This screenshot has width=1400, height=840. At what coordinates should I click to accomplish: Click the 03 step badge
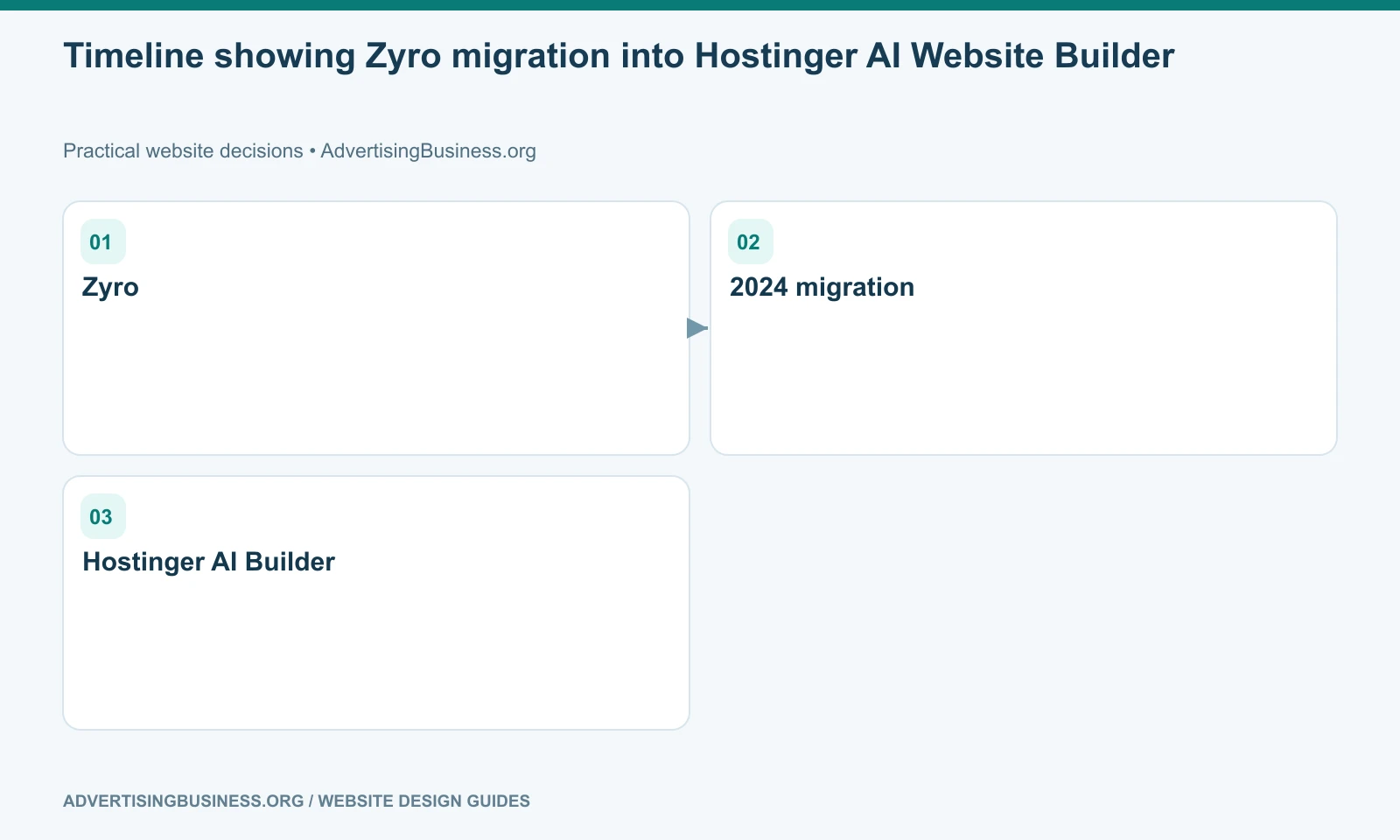tap(102, 516)
